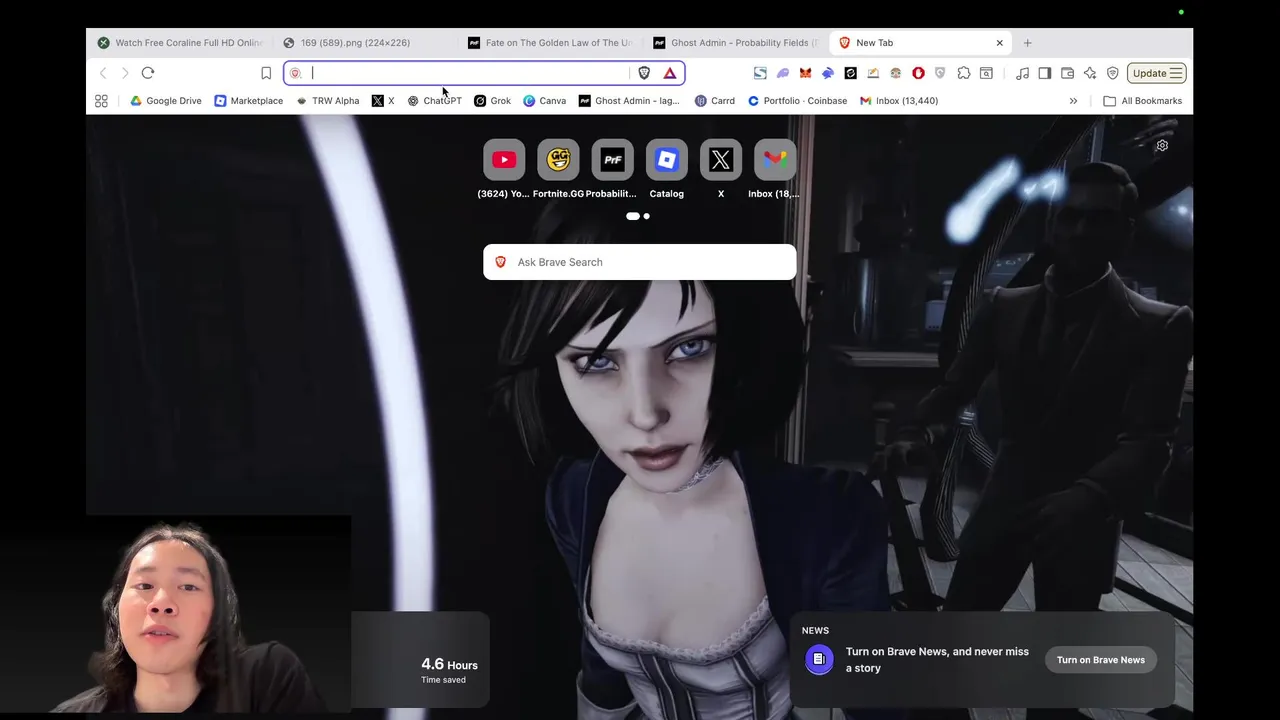Image resolution: width=1280 pixels, height=720 pixels.
Task: Open ChatGPT bookmark
Action: click(x=434, y=101)
